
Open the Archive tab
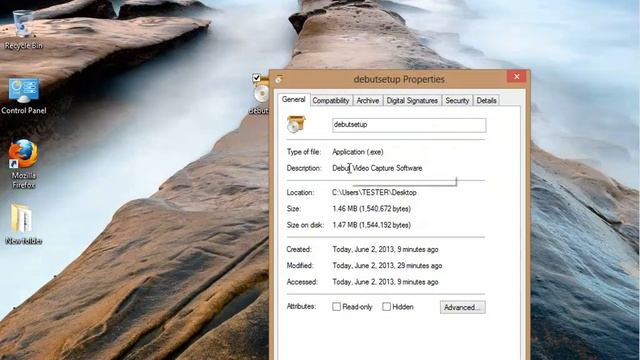point(368,100)
